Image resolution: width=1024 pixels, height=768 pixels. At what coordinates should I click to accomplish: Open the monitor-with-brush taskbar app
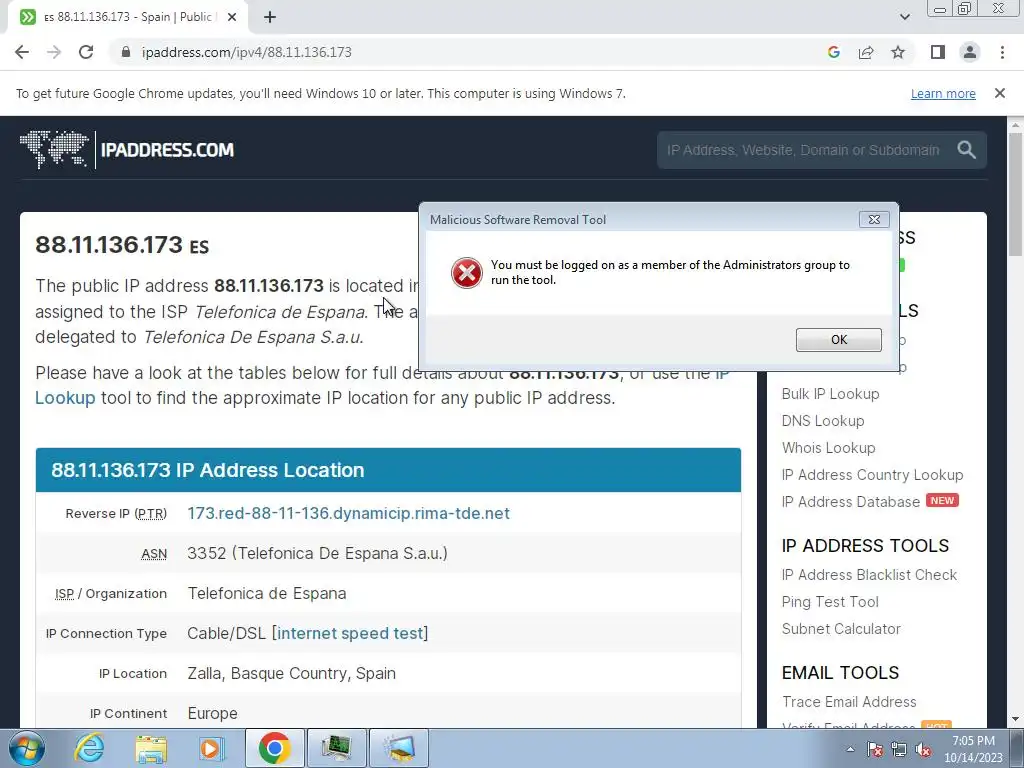pyautogui.click(x=399, y=748)
